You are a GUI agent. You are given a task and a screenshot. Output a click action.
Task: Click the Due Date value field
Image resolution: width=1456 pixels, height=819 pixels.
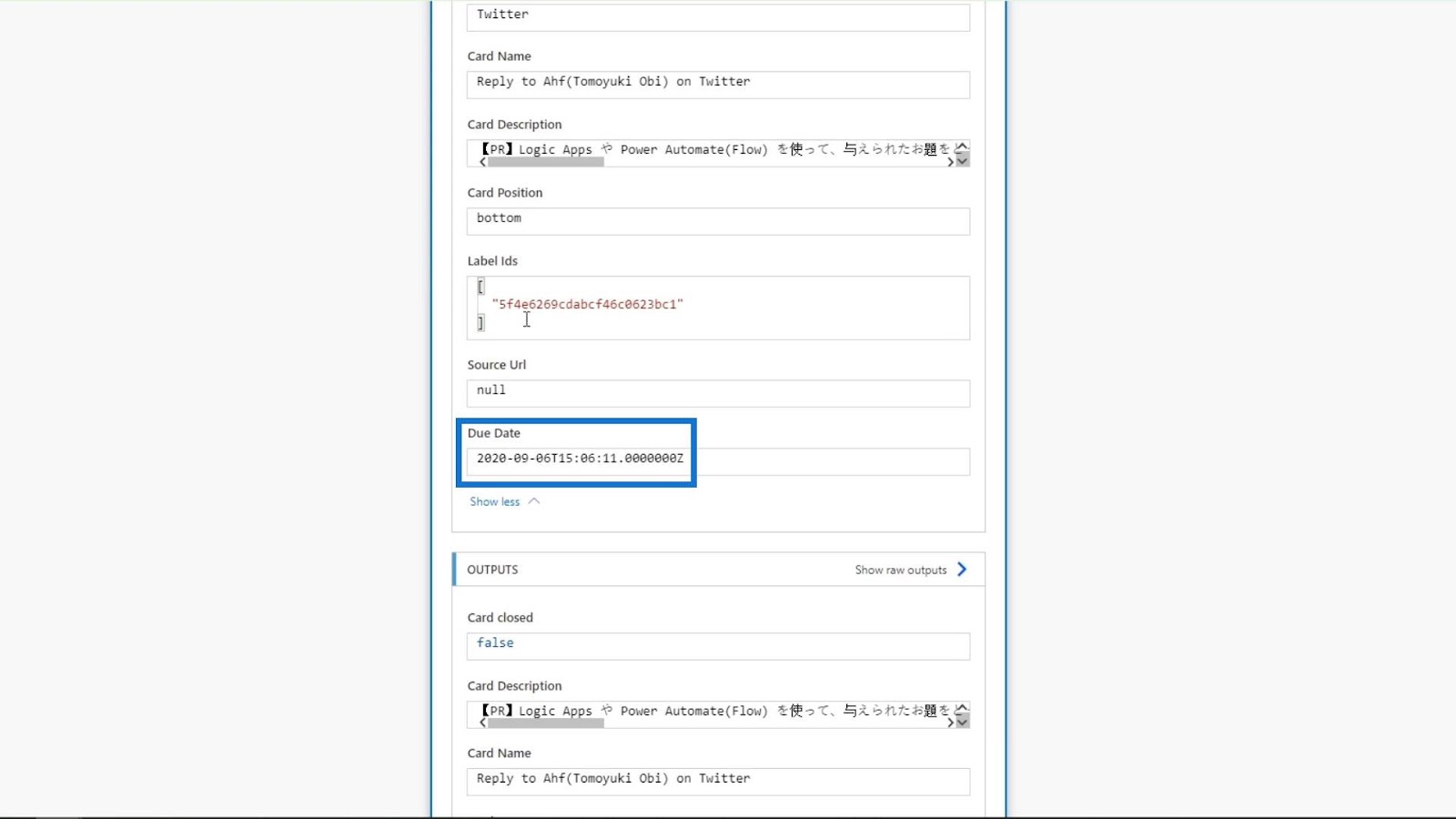pyautogui.click(x=718, y=460)
